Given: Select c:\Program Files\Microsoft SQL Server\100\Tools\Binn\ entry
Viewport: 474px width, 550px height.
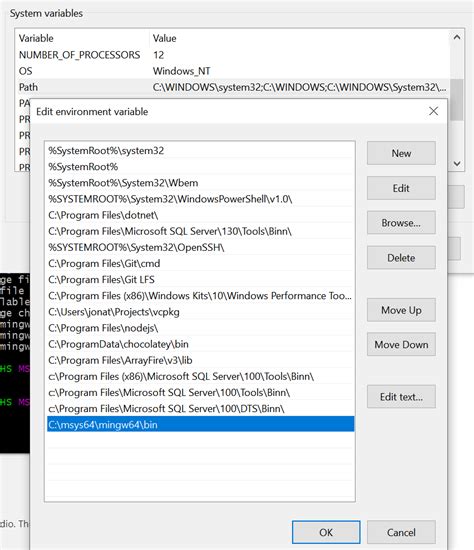Looking at the screenshot, I should point(200,393).
